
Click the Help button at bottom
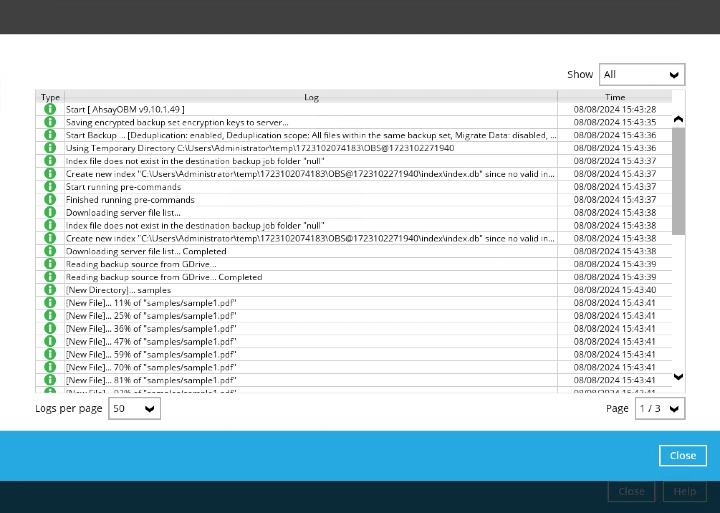[684, 492]
